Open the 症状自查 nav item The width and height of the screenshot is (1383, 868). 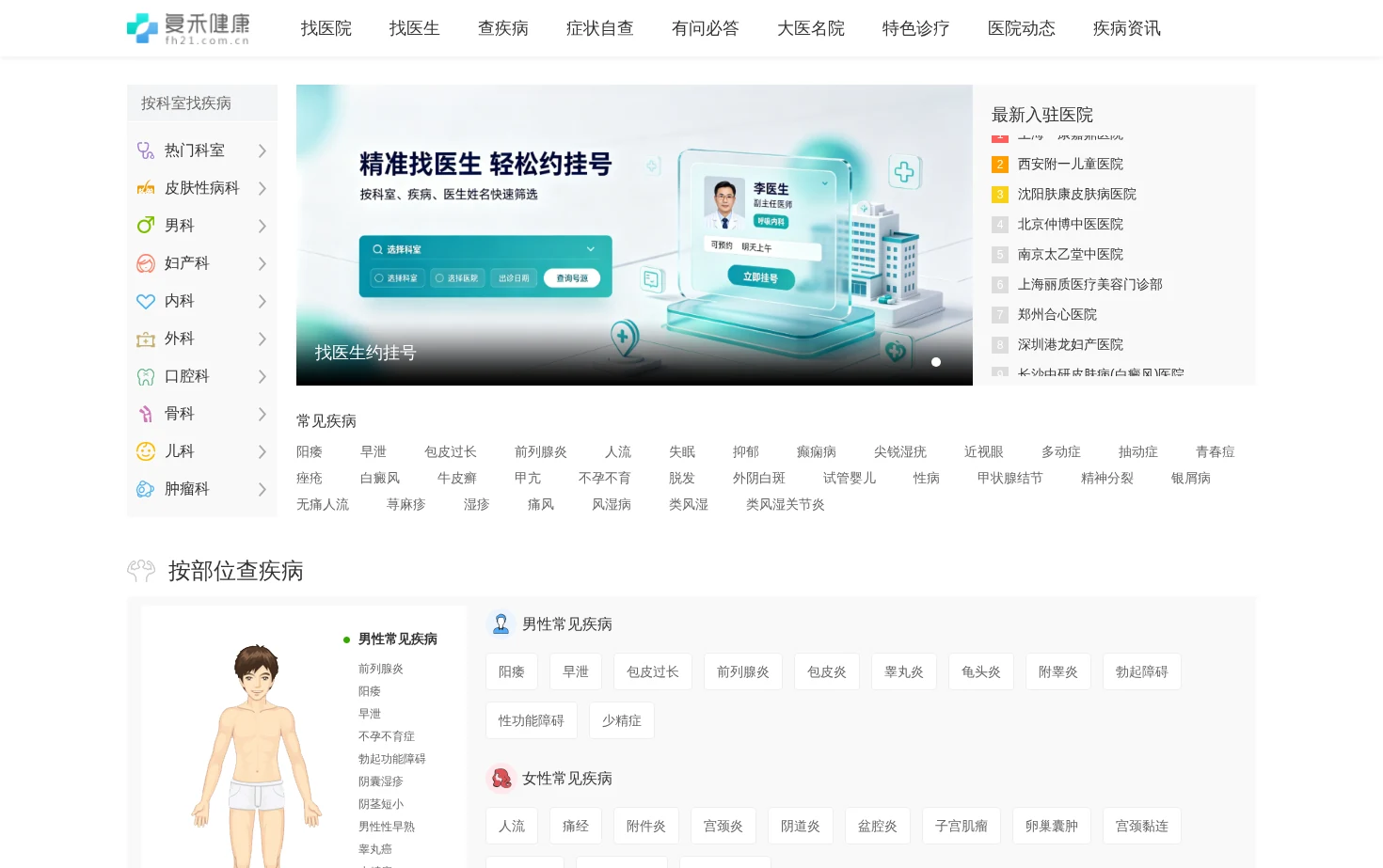(600, 28)
